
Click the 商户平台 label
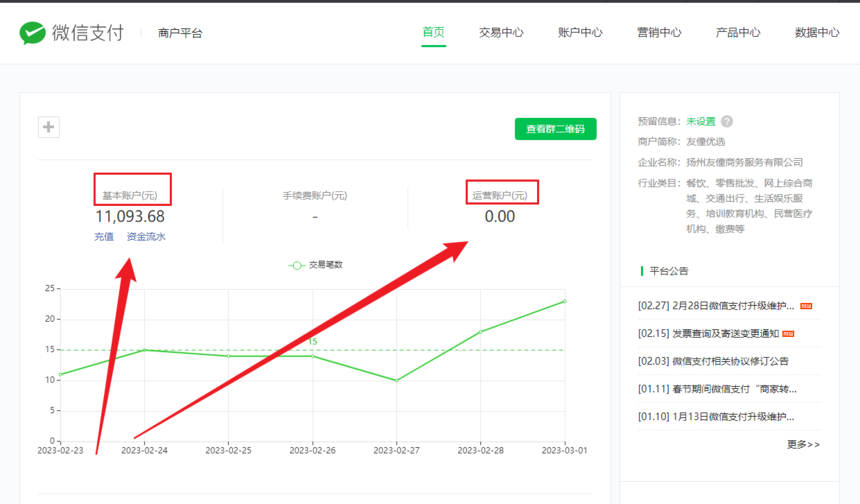click(180, 33)
